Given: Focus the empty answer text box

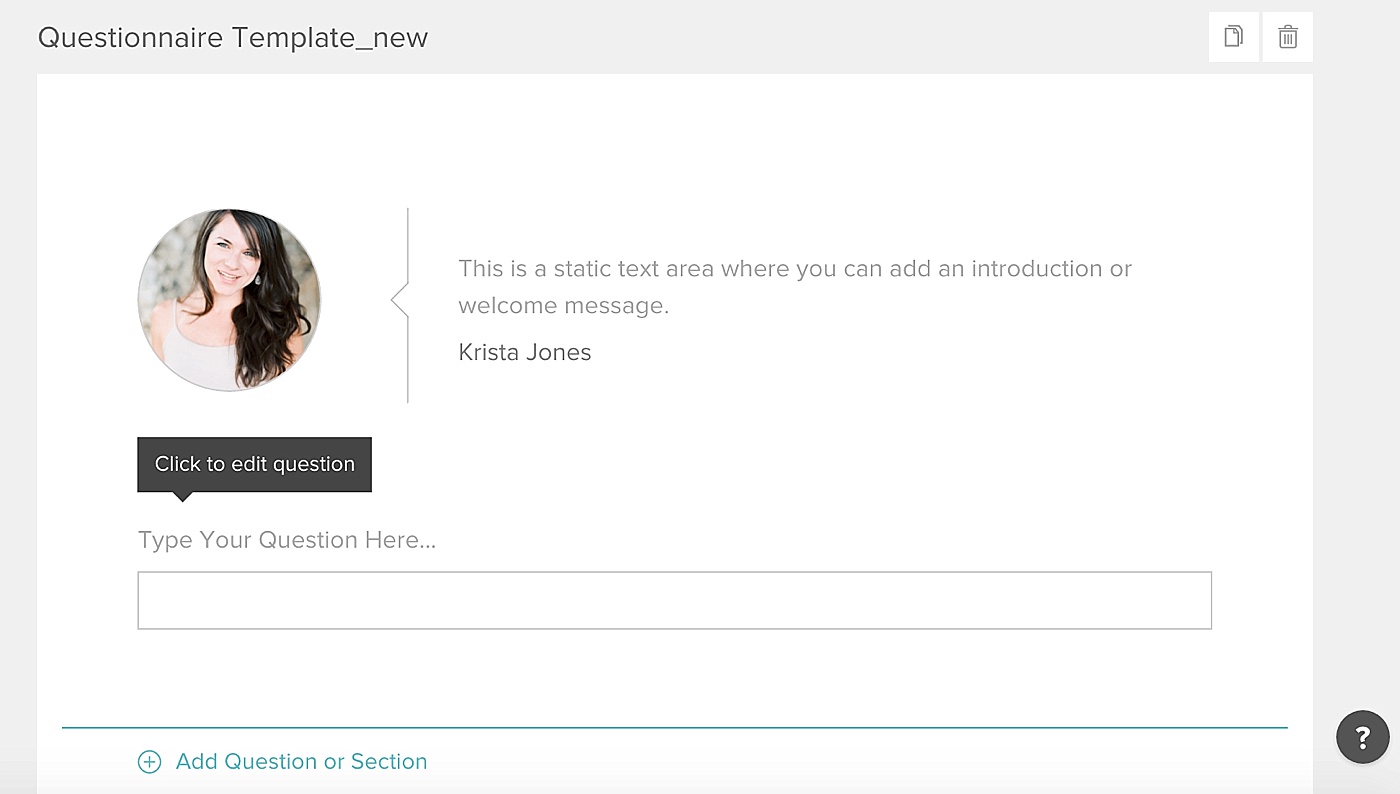Looking at the screenshot, I should [675, 600].
